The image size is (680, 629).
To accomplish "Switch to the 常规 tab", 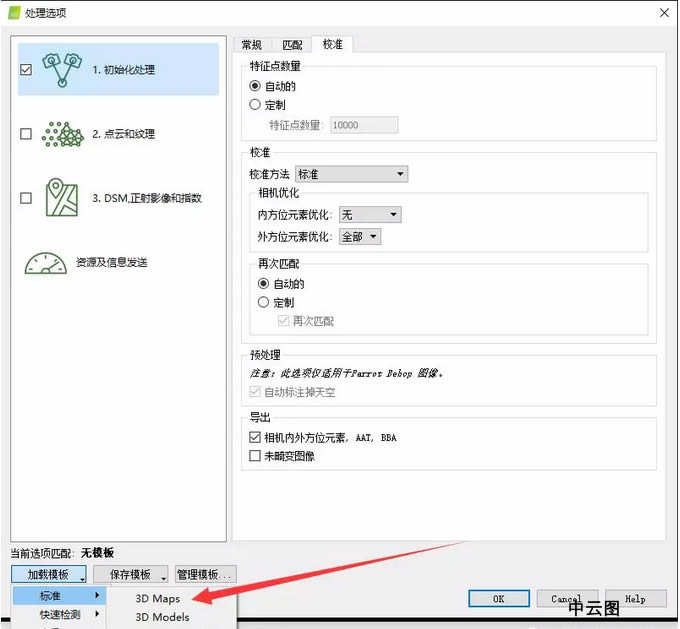I will tap(252, 45).
